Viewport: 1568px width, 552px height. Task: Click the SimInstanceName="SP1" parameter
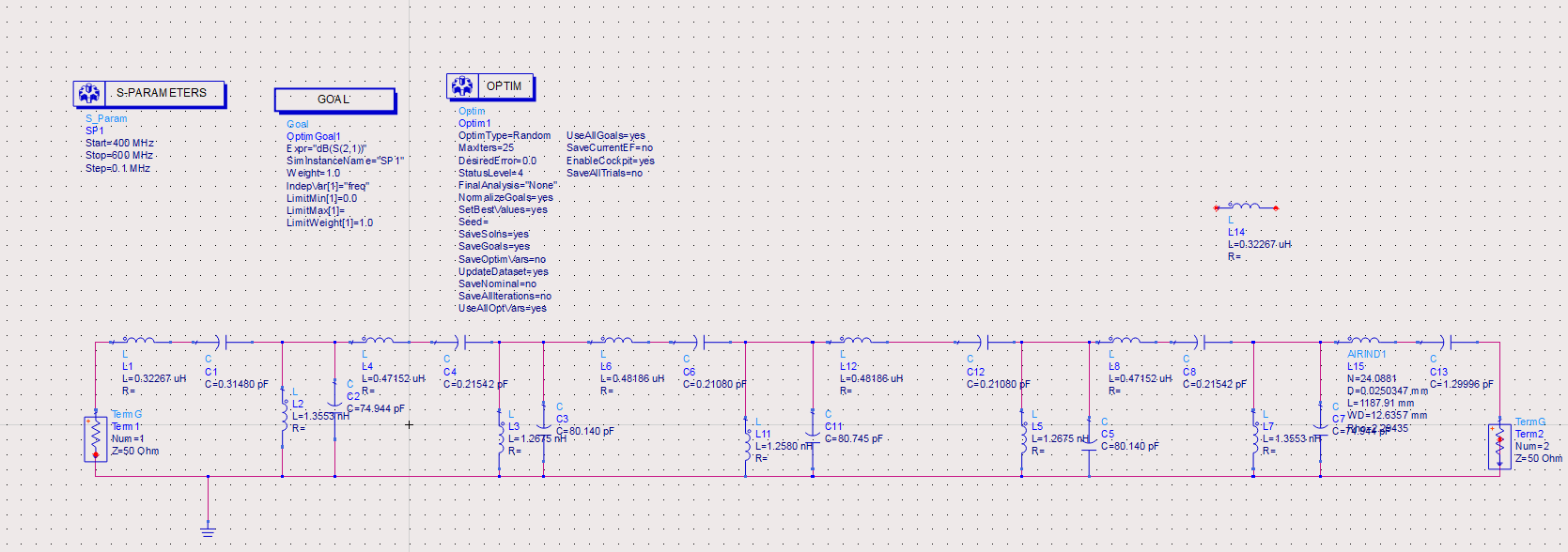[345, 161]
